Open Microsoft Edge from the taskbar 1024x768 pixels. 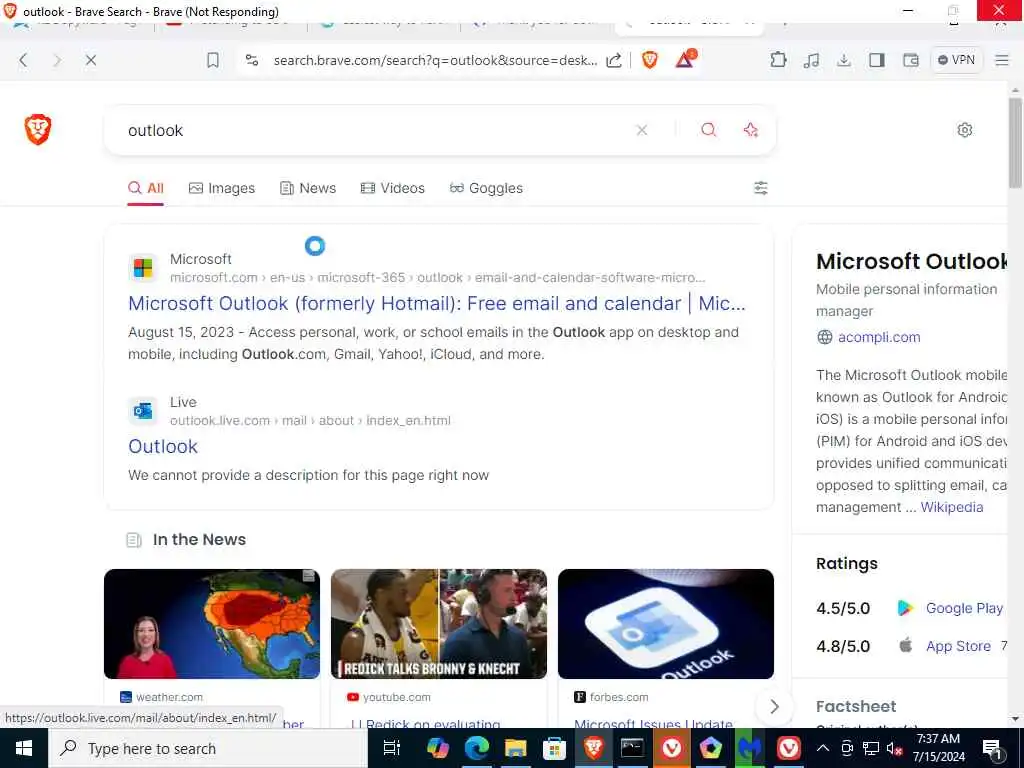click(477, 748)
